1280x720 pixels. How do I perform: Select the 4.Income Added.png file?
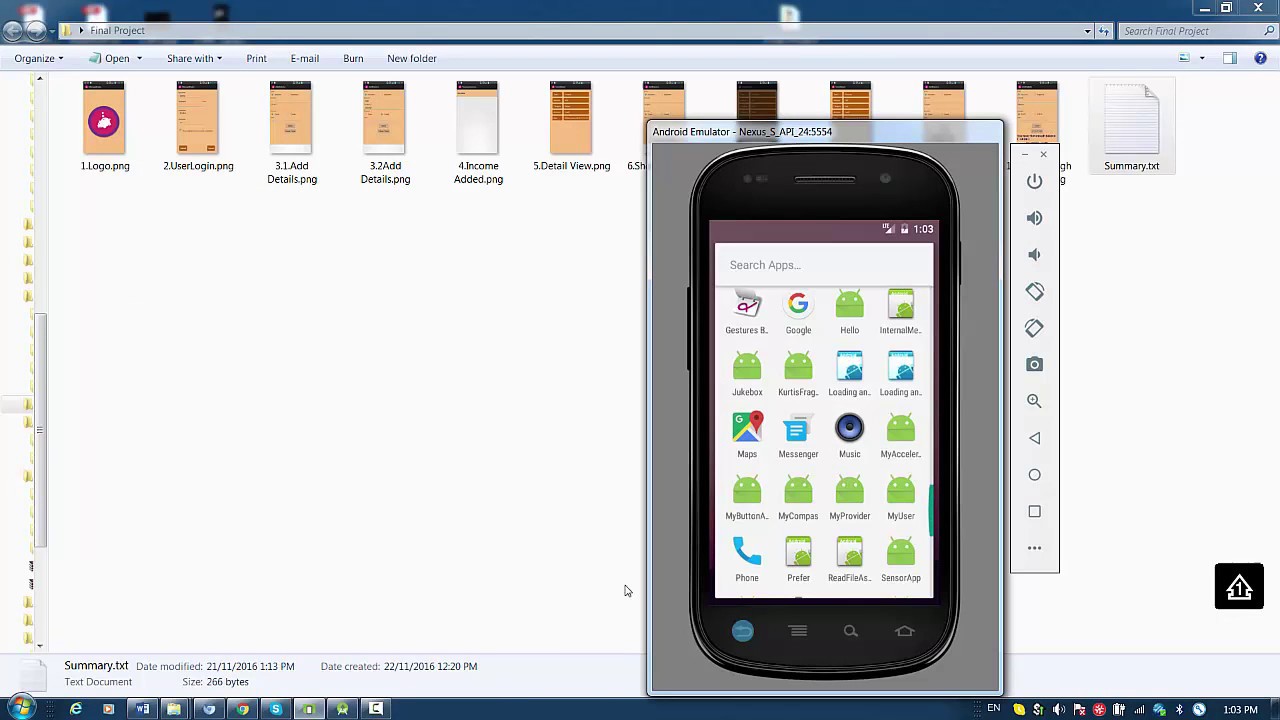[478, 133]
